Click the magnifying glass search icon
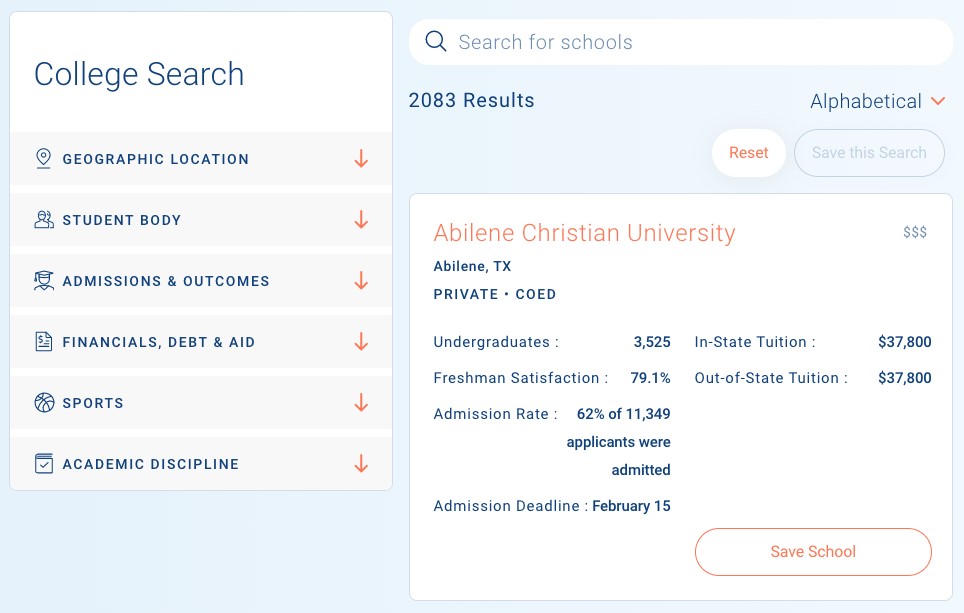Viewport: 964px width, 613px height. 435,41
